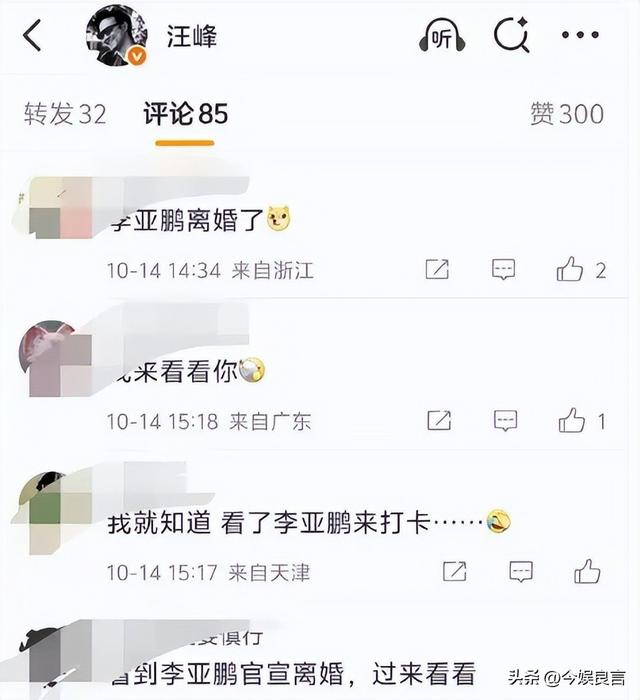Open 汪峰's profile avatar
This screenshot has height=700, width=640.
(117, 36)
